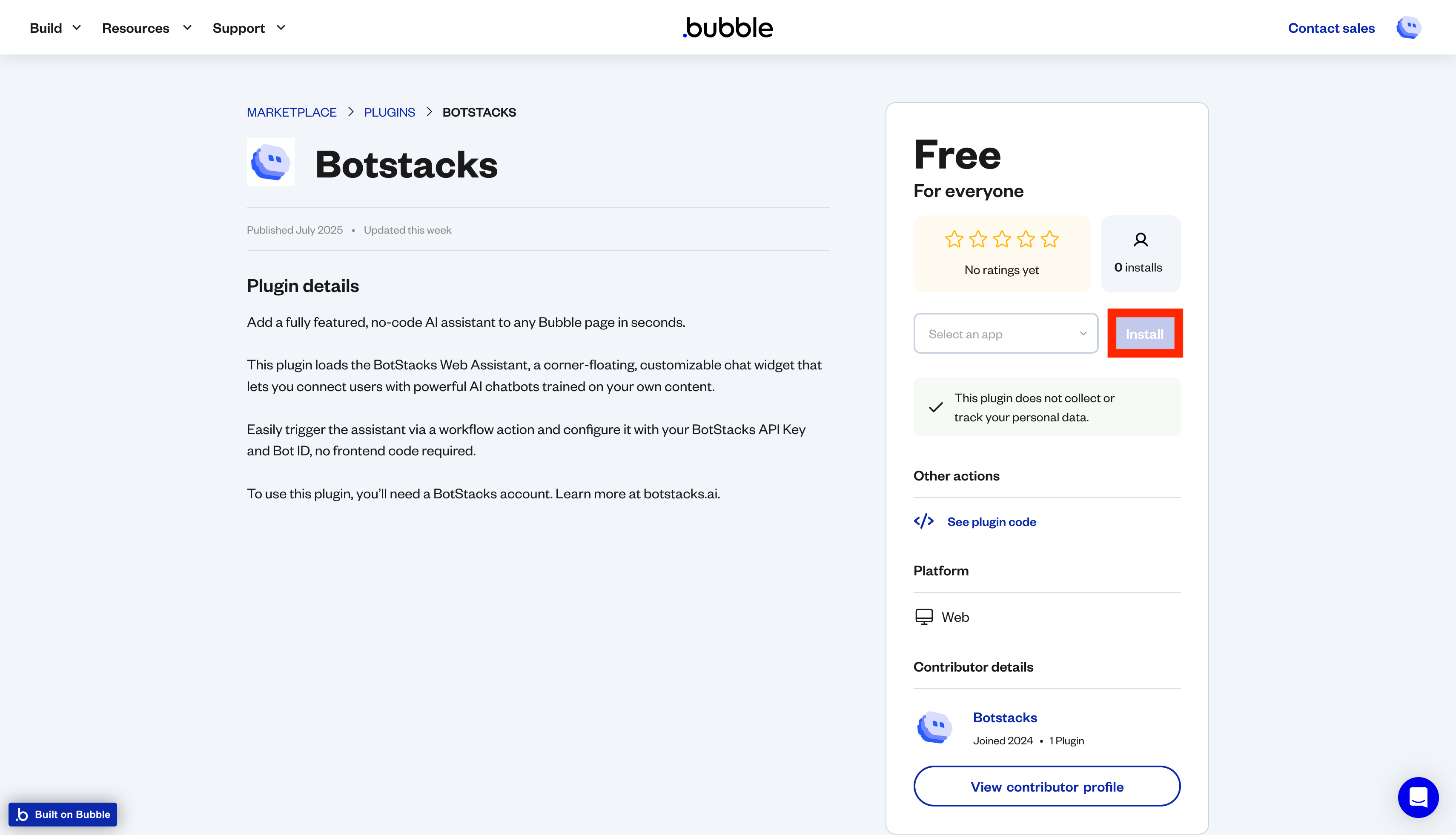Open the chat support bubble icon

[1418, 797]
